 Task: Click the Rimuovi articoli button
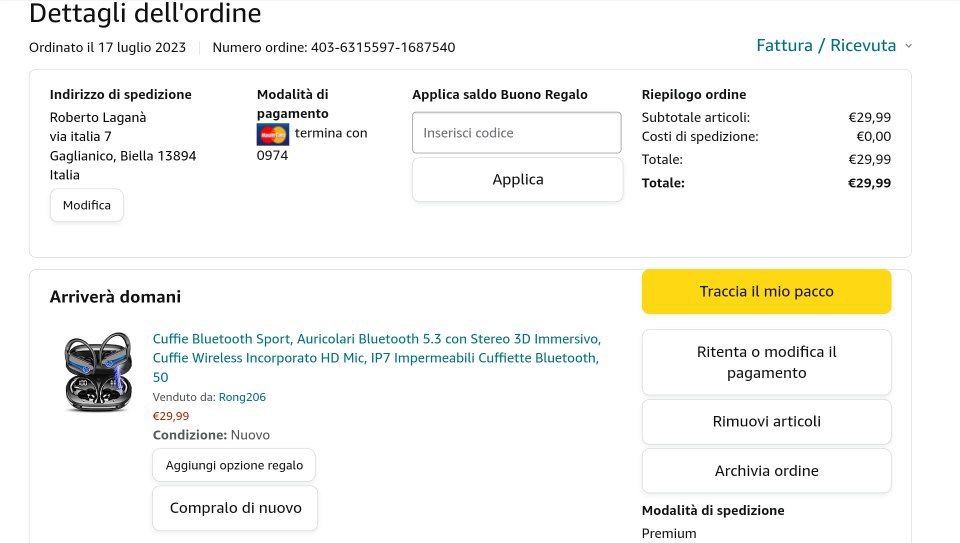[x=766, y=422]
